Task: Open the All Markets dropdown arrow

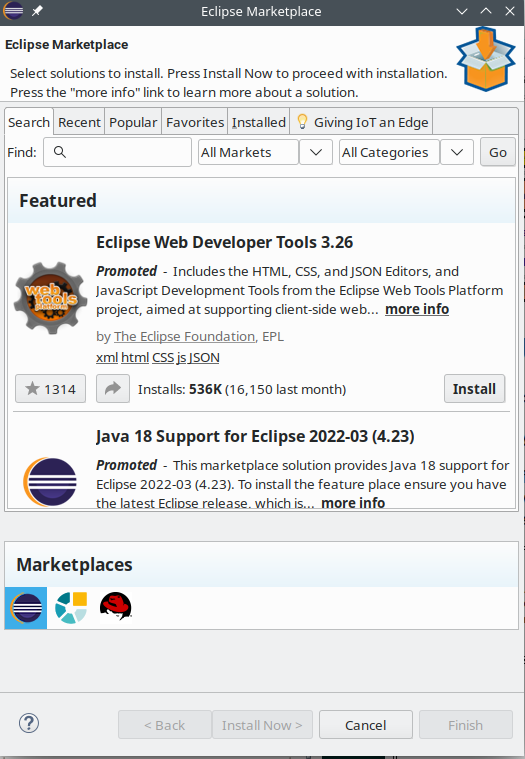Action: (316, 152)
